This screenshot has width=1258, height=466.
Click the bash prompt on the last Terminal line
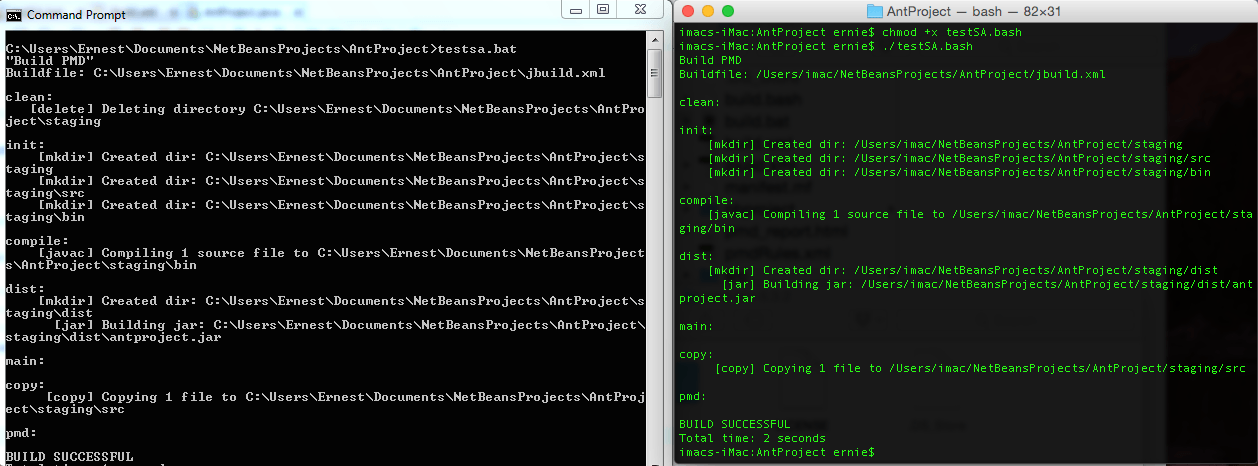(776, 452)
